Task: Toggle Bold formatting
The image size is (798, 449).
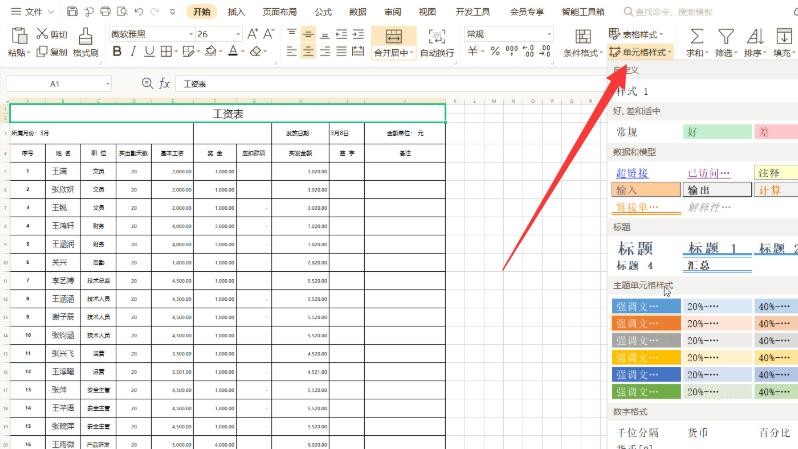Action: 117,52
